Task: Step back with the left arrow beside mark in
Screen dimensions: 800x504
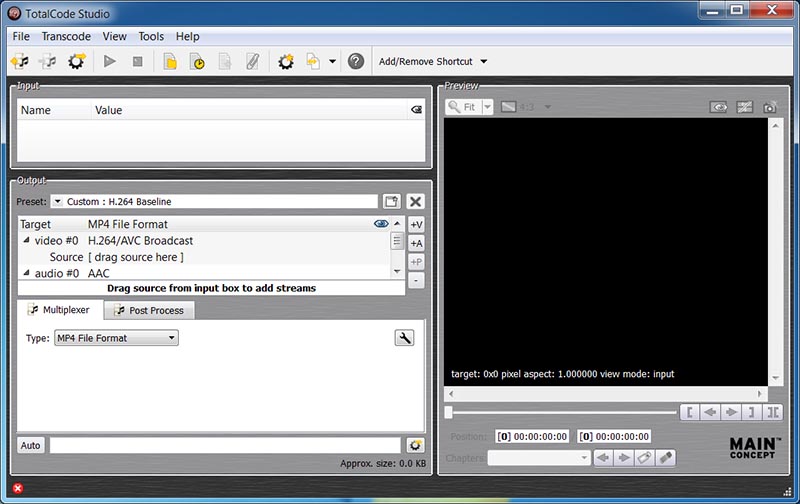Action: tap(710, 412)
